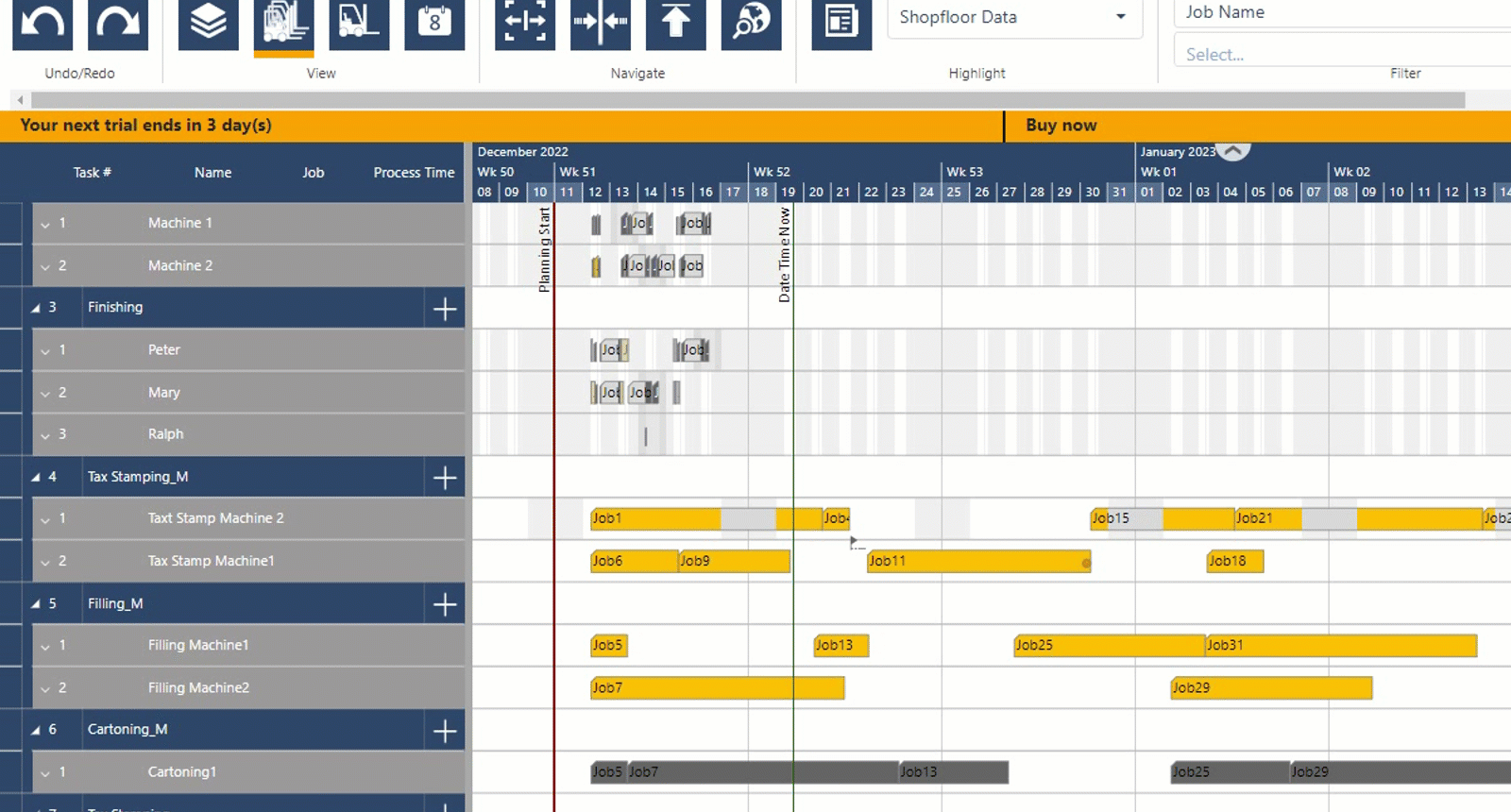Click the Redo arrow icon
The width and height of the screenshot is (1511, 812).
(x=118, y=23)
